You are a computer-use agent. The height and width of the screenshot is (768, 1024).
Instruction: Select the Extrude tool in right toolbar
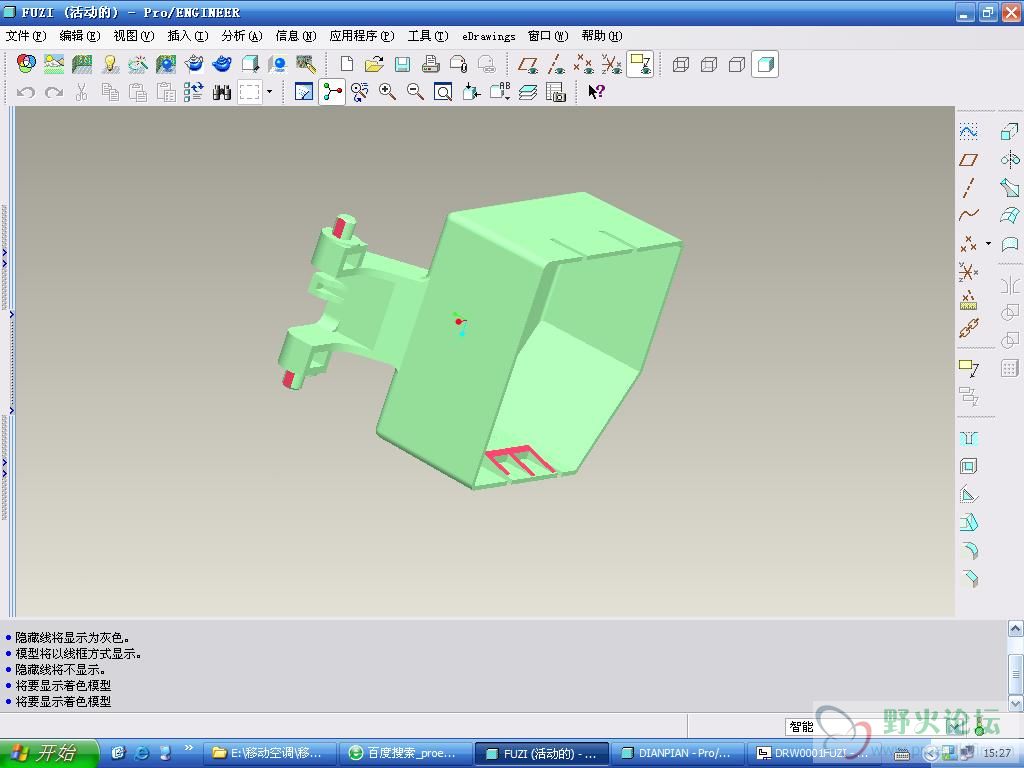[1010, 132]
